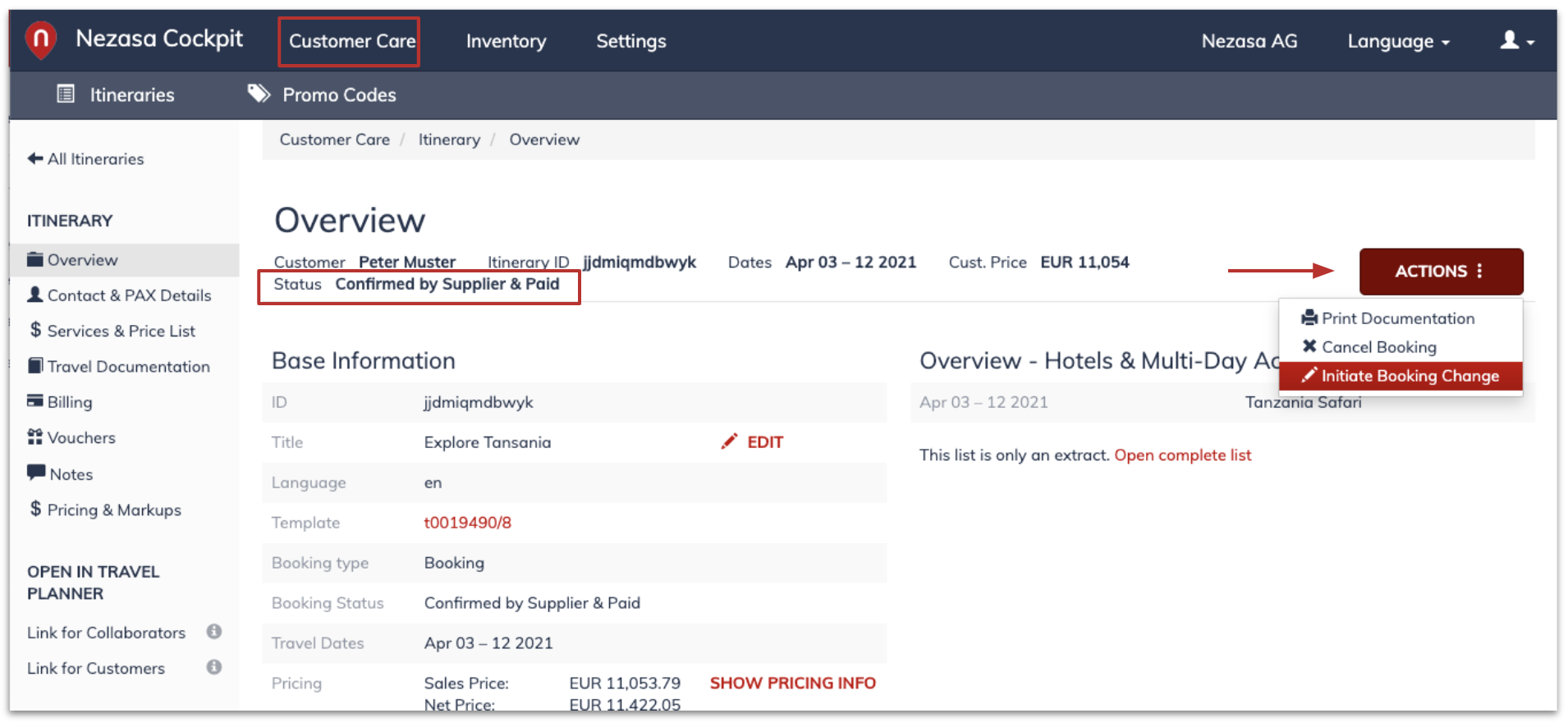1568x727 pixels.
Task: Open the Notes section
Action: (x=71, y=474)
